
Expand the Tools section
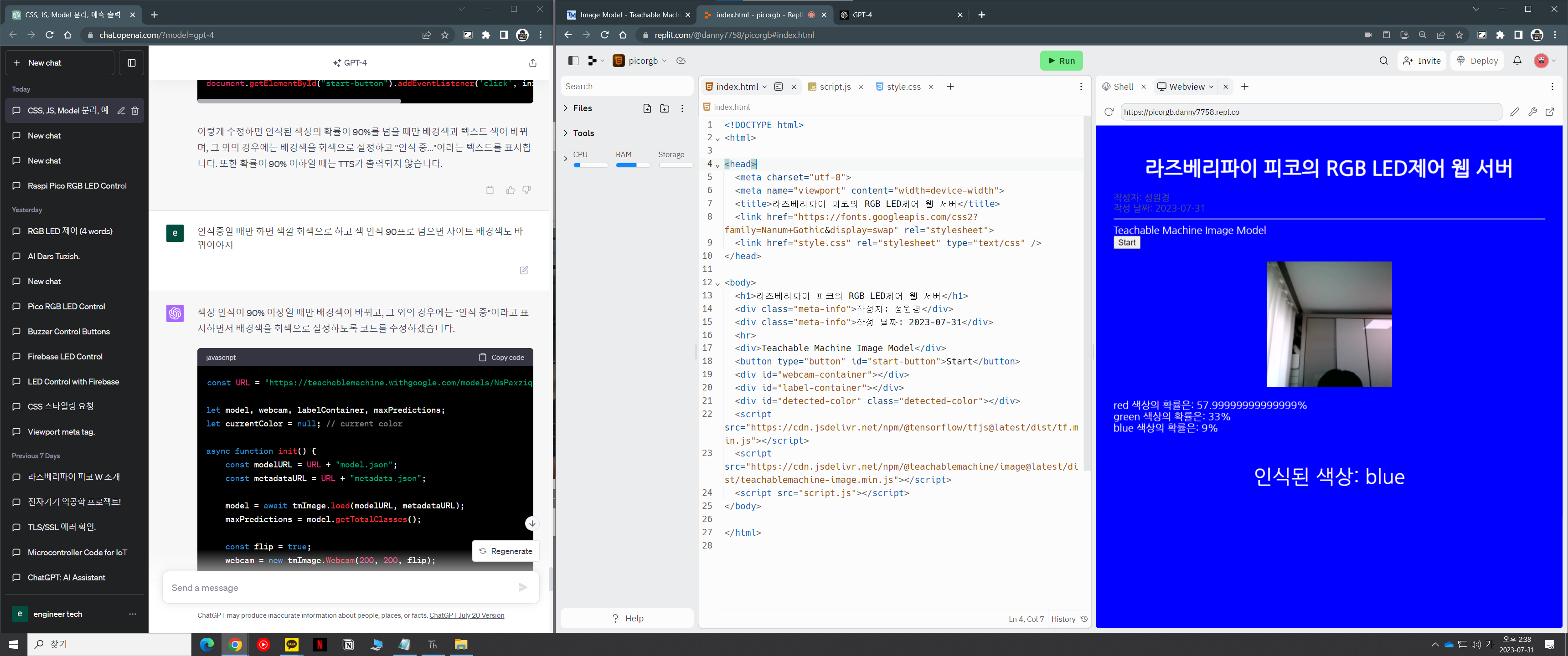pos(566,133)
